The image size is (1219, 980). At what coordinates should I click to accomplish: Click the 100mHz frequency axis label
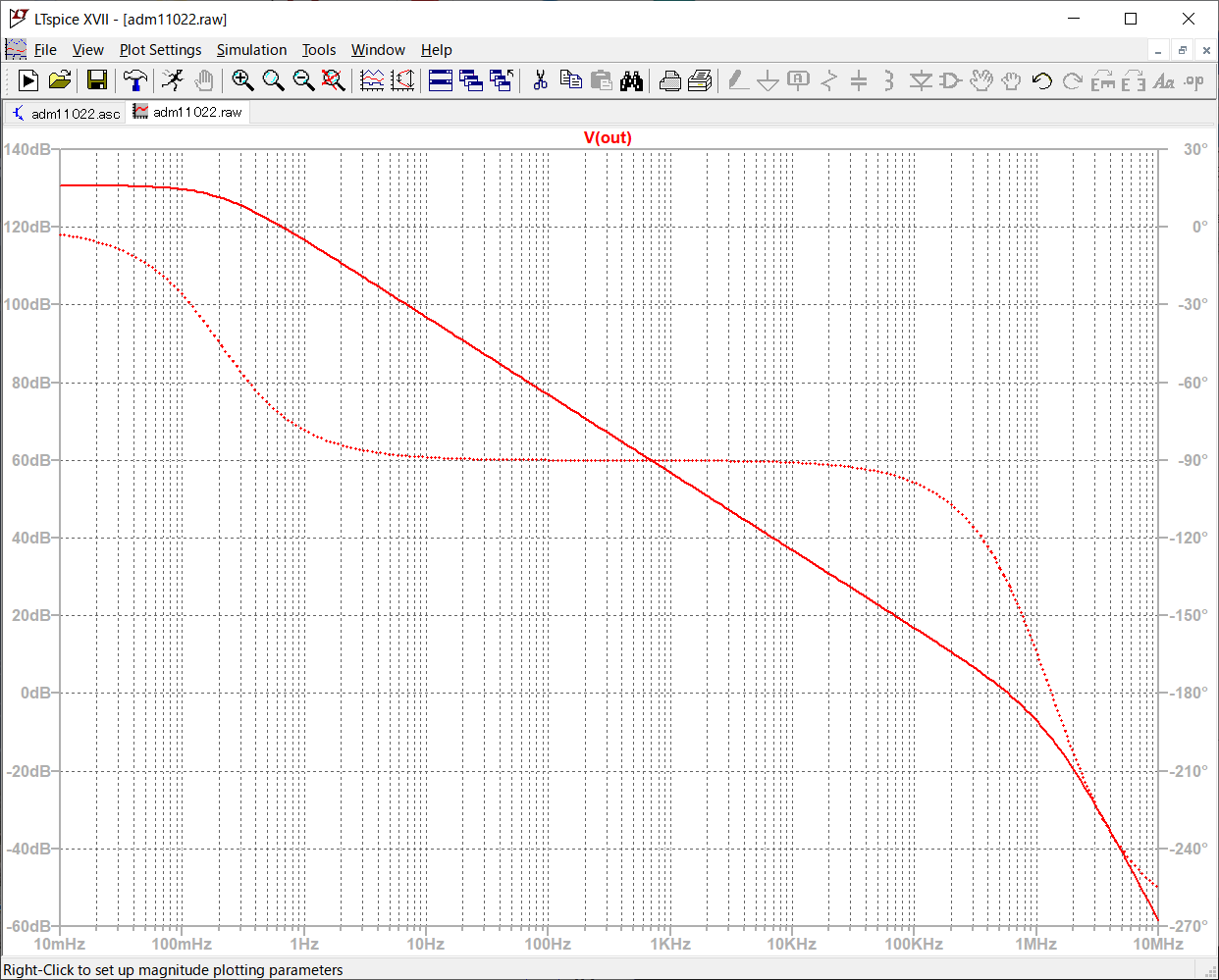click(182, 944)
